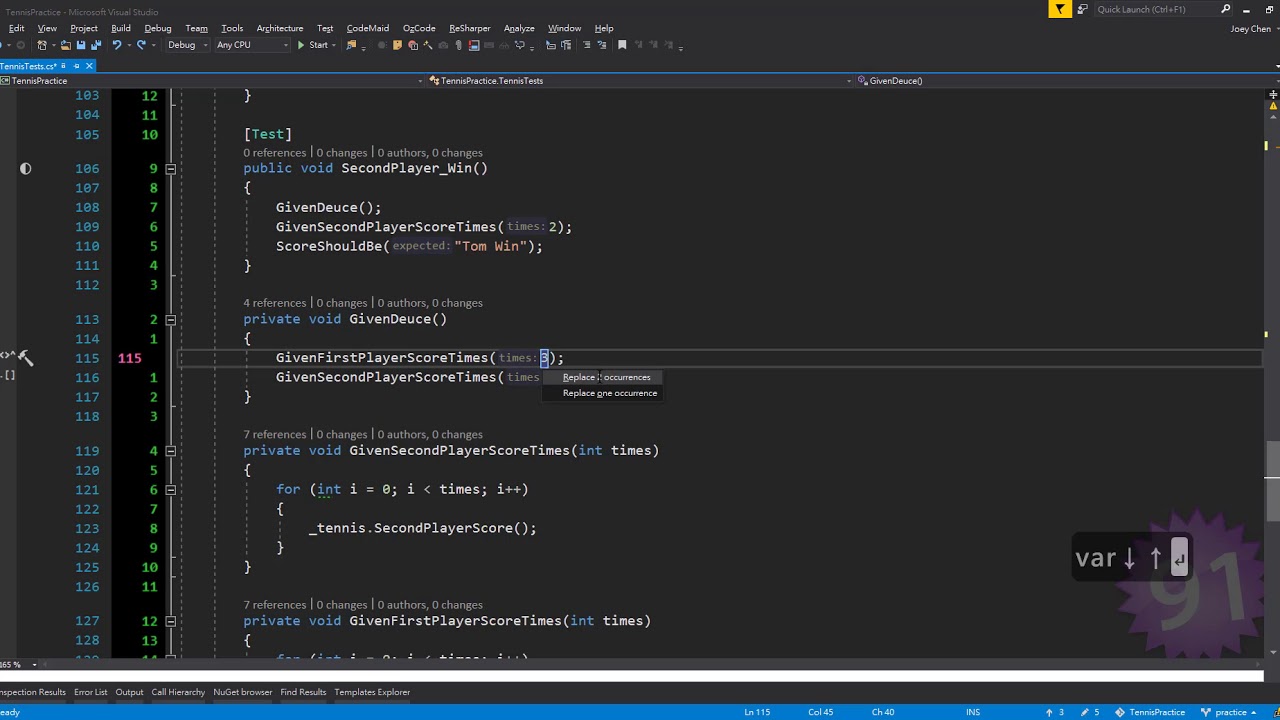Collapse the GivenDeuce method outline

click(x=170, y=319)
